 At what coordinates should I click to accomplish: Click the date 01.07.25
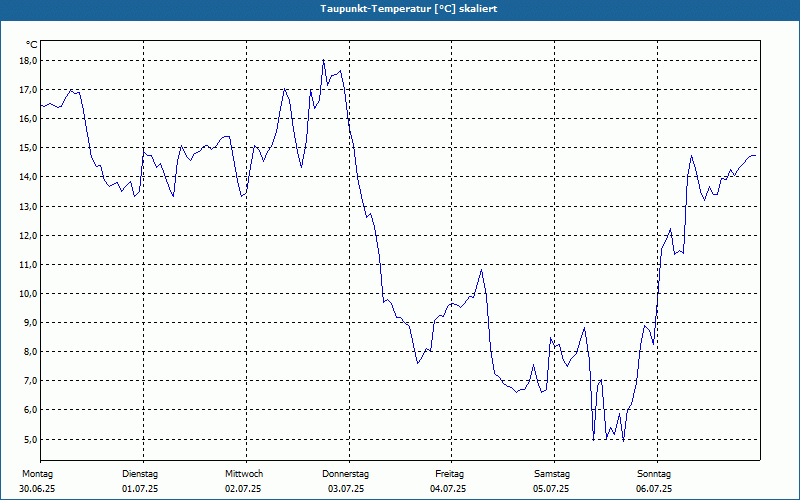(x=140, y=489)
